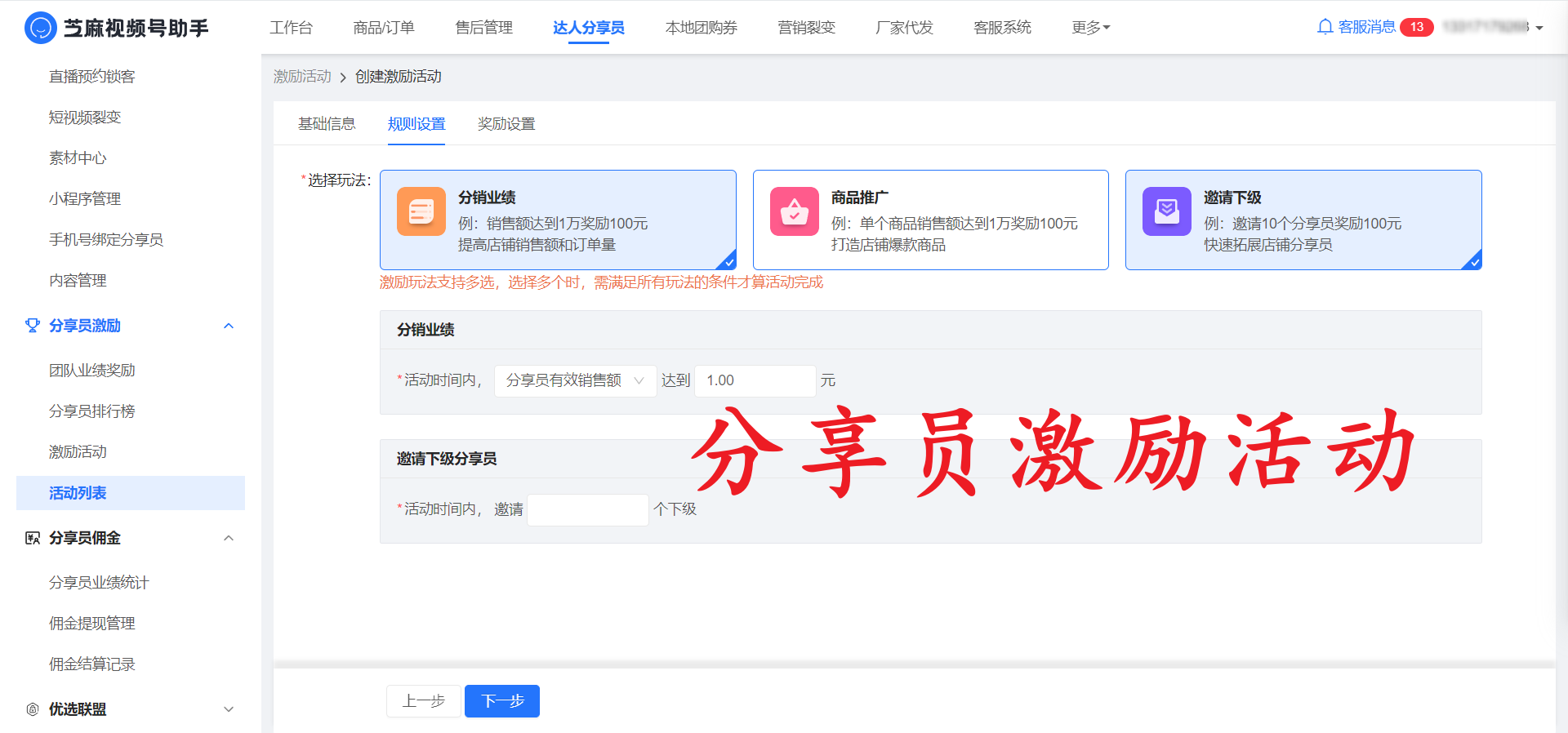This screenshot has width=1568, height=733.
Task: Collapse the 分享员佣金 sidebar section
Action: (229, 538)
